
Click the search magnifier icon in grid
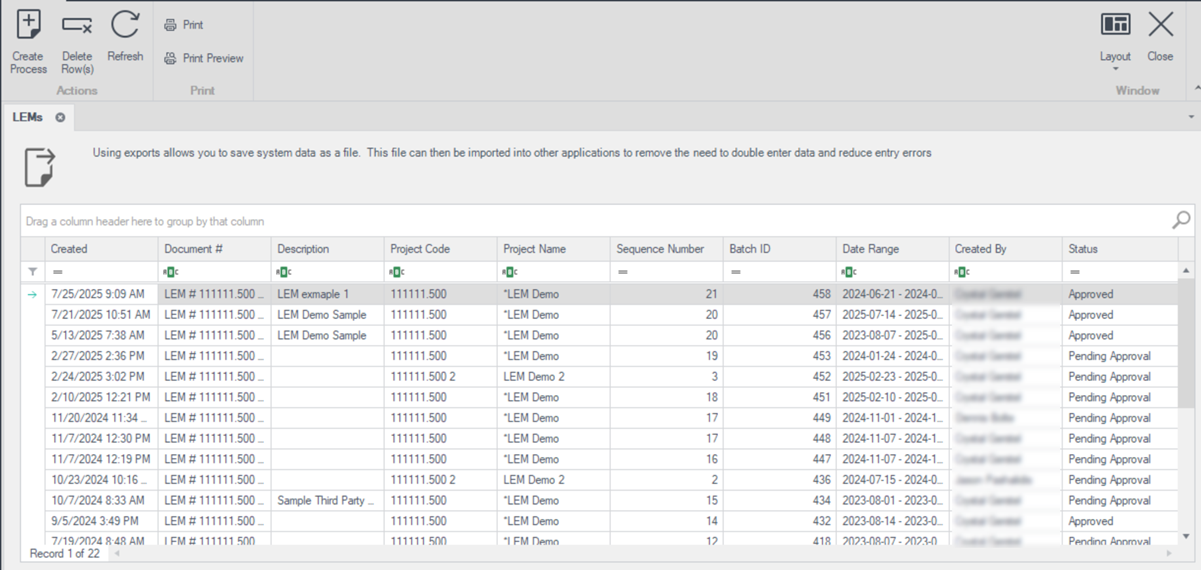(1181, 220)
